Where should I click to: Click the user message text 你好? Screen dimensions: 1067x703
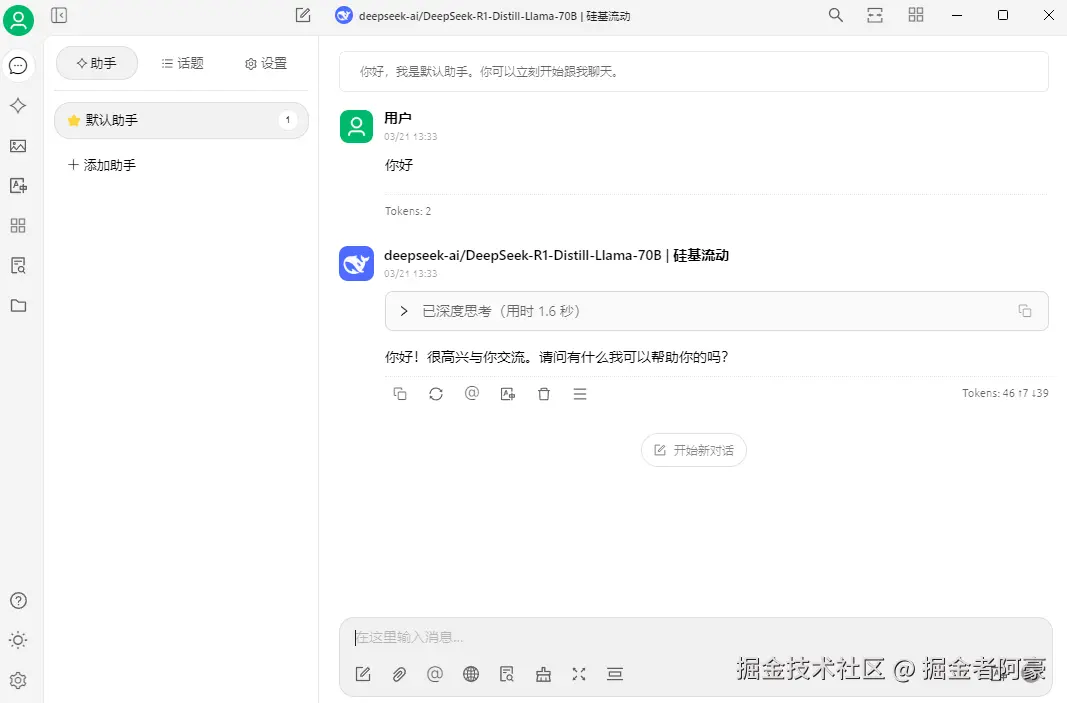point(399,165)
